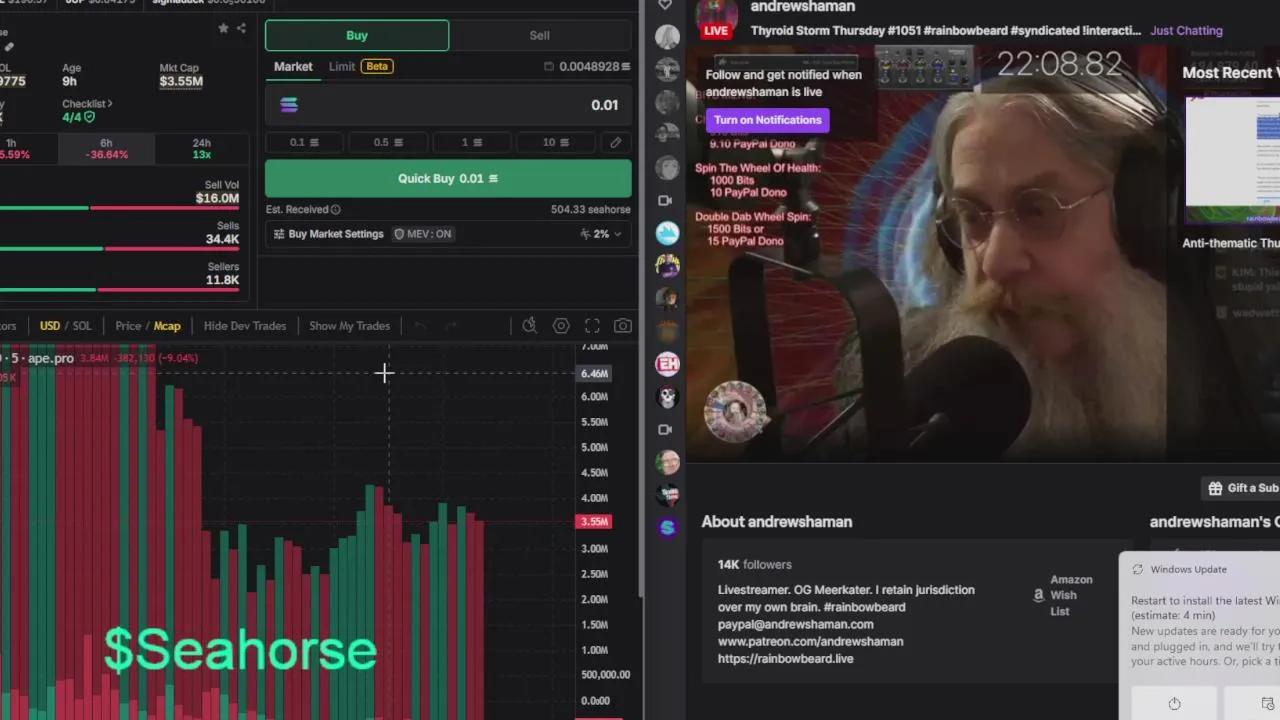
Task: Open chart settings hexagon icon
Action: (561, 326)
